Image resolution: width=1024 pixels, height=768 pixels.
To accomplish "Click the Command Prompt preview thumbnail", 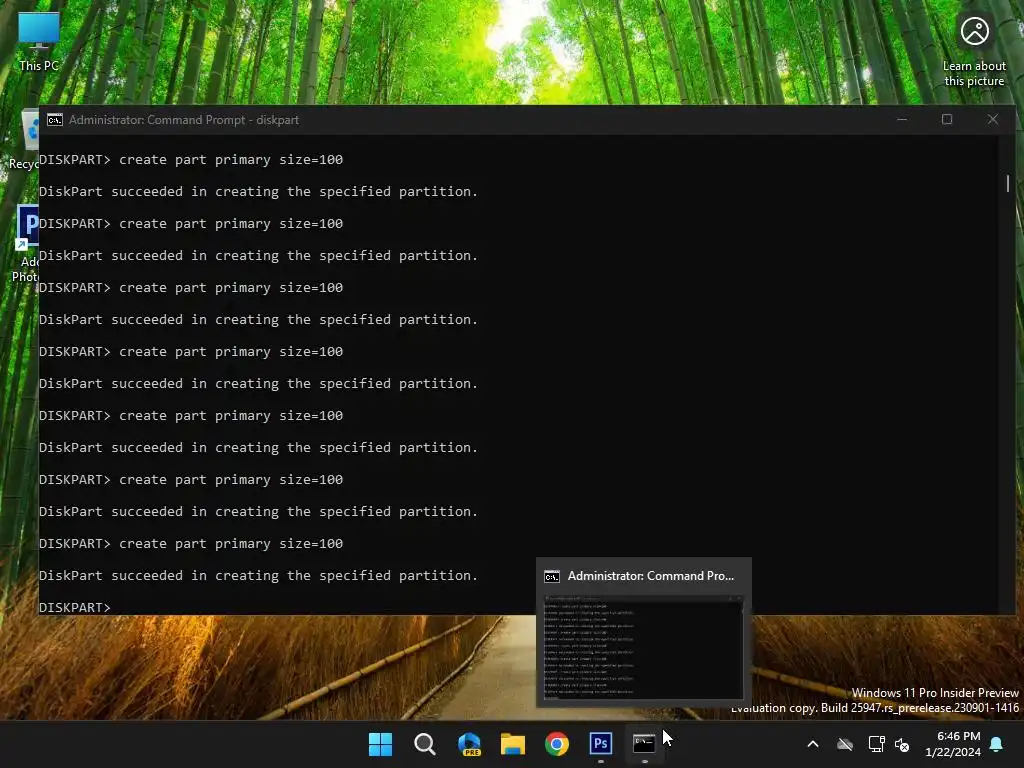I will [643, 647].
